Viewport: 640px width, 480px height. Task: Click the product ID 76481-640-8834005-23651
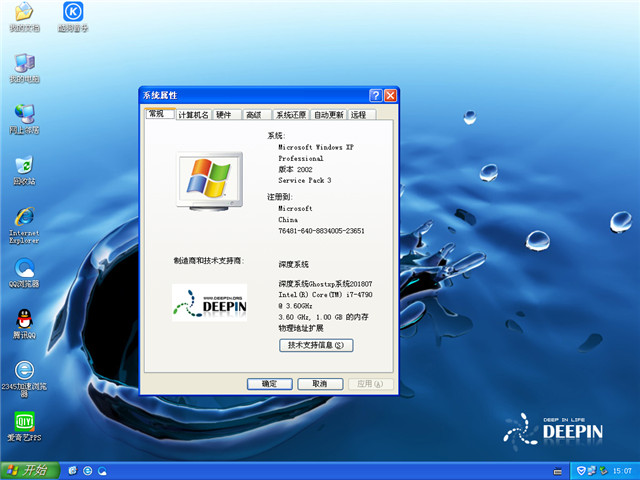click(x=321, y=231)
